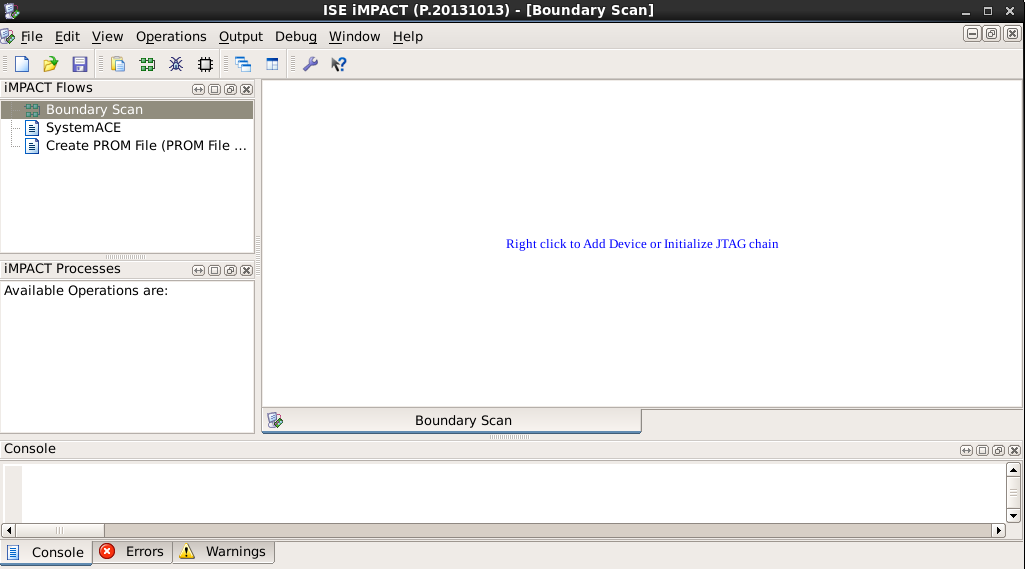Click the cascade windows toolbar icon
This screenshot has height=569, width=1025.
(243, 64)
